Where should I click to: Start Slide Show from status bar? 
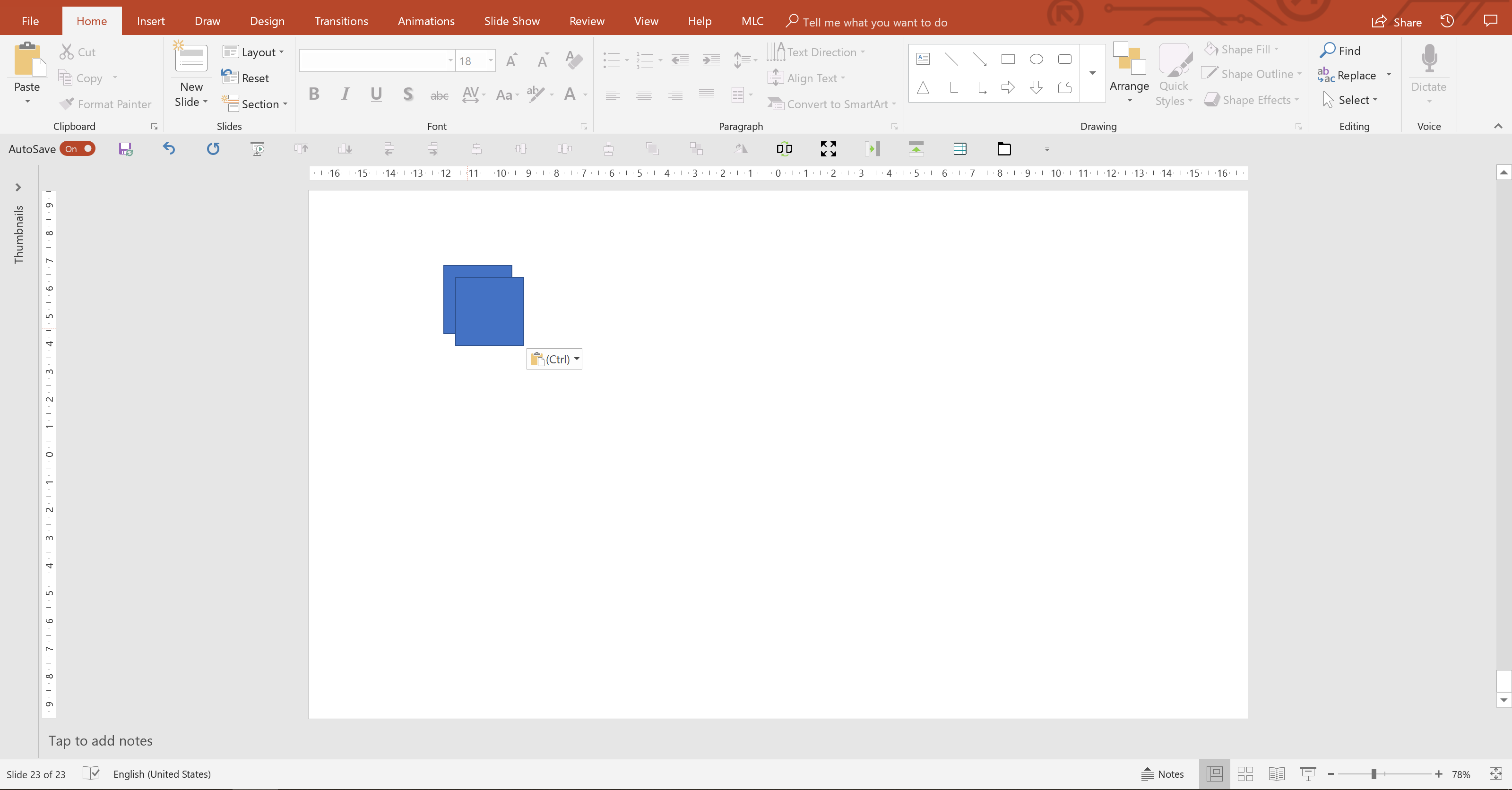pyautogui.click(x=1308, y=774)
